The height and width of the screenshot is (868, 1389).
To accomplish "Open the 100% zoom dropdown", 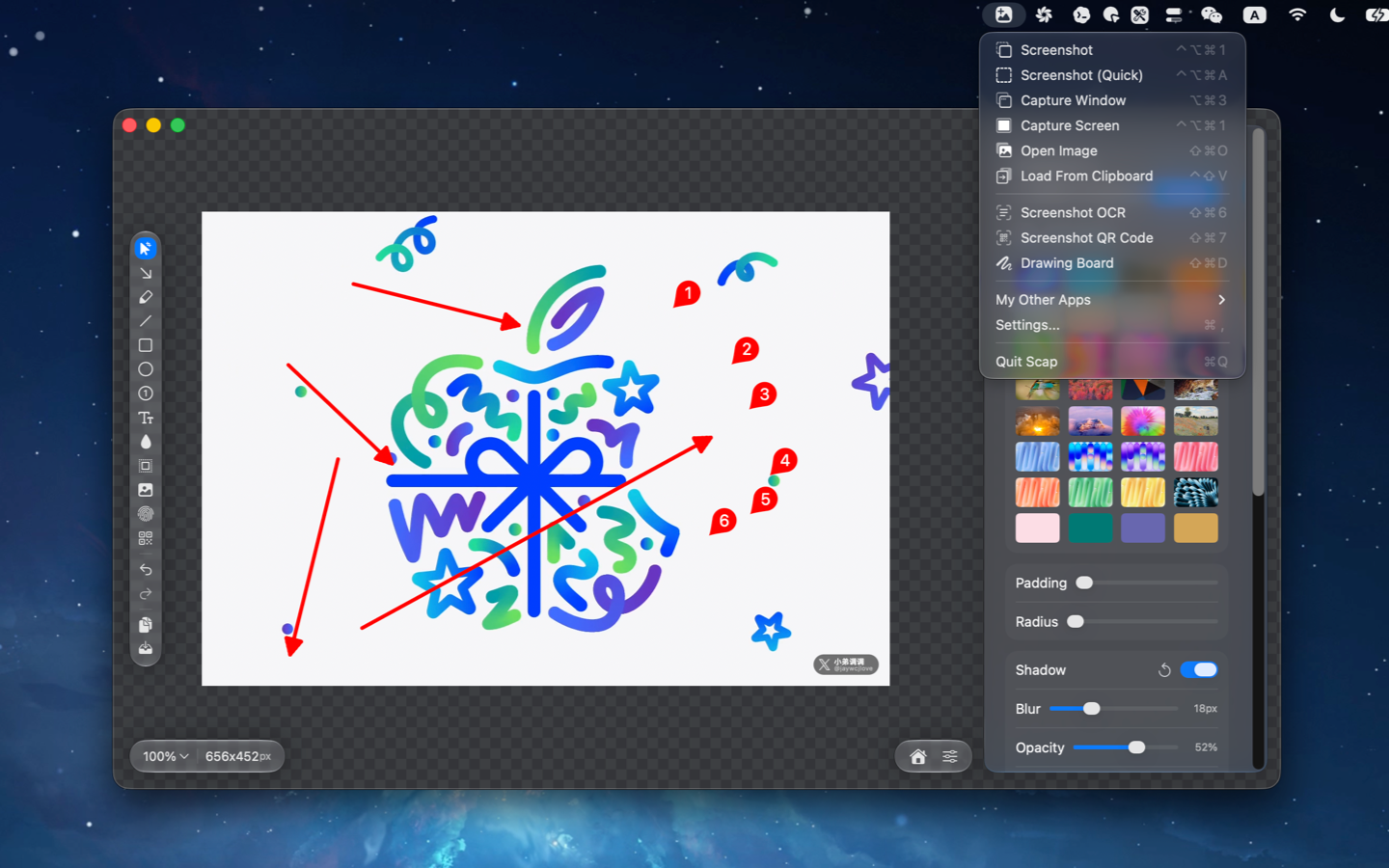I will tap(166, 756).
